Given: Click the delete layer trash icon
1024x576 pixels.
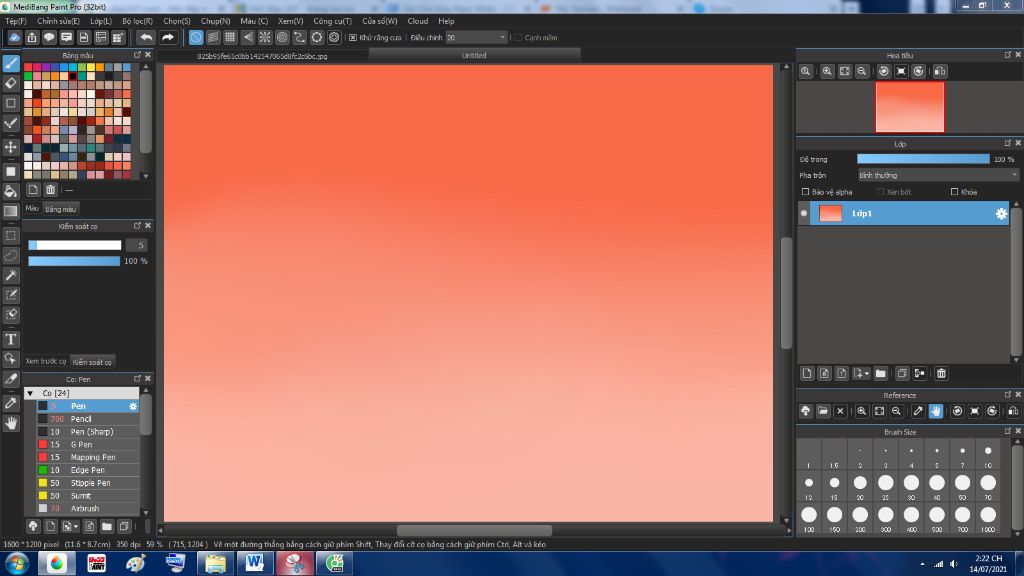Looking at the screenshot, I should pyautogui.click(x=941, y=373).
